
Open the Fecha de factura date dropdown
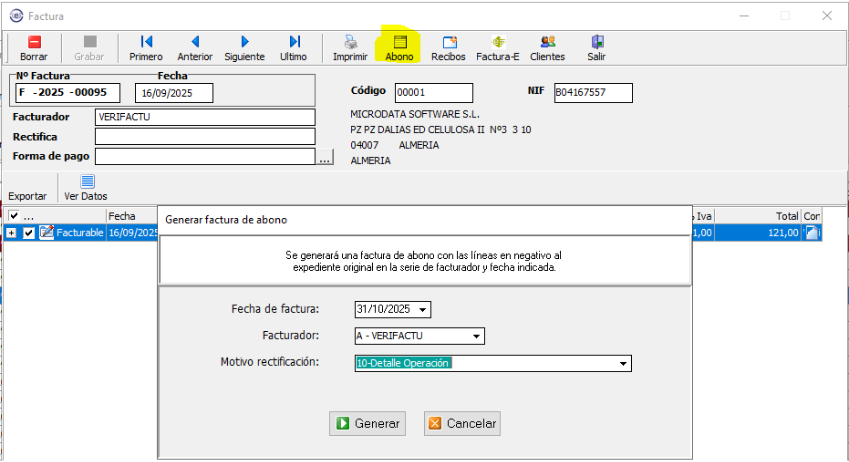coord(424,309)
